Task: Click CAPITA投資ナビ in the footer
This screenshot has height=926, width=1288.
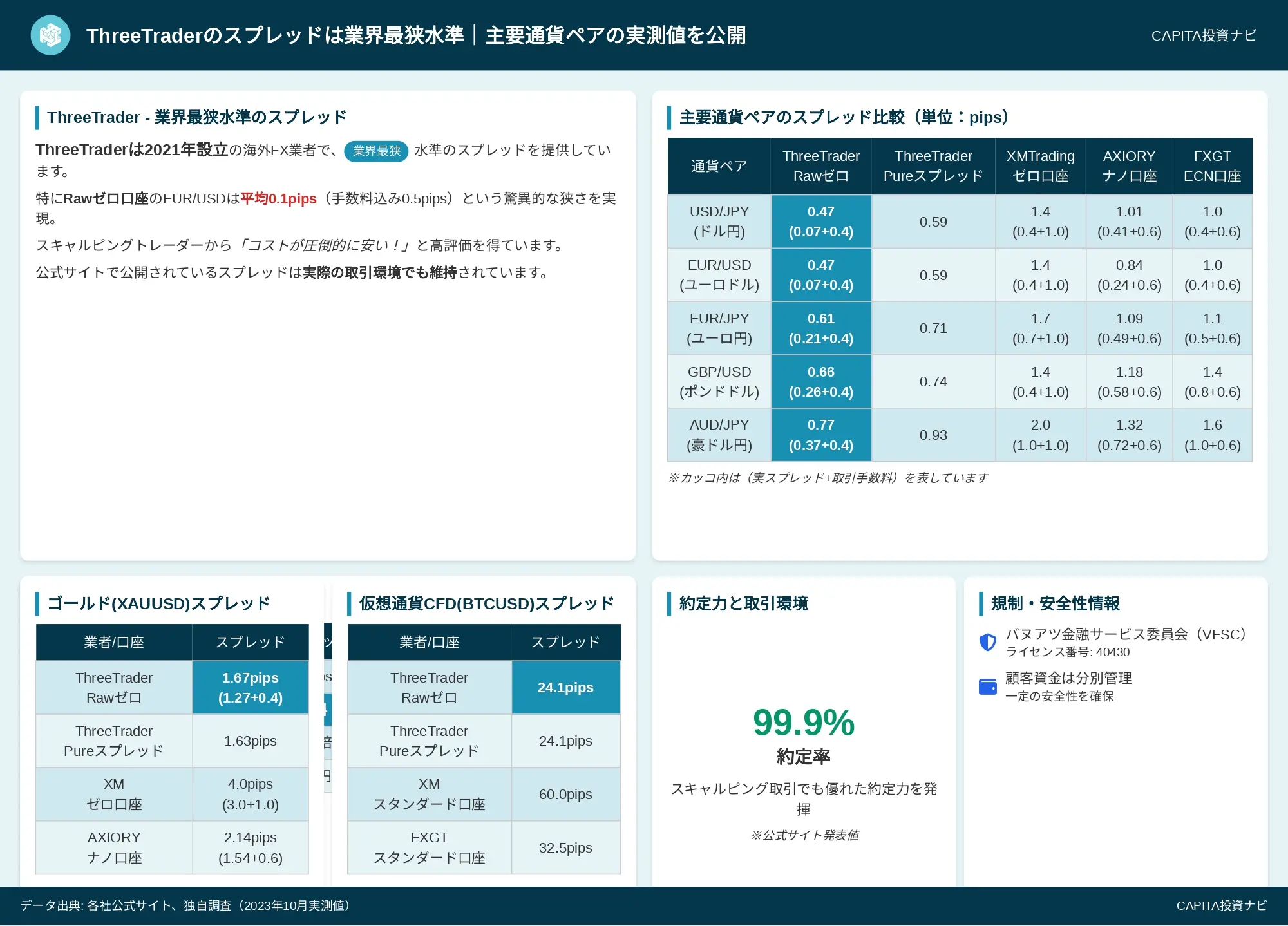Action: click(x=1221, y=905)
